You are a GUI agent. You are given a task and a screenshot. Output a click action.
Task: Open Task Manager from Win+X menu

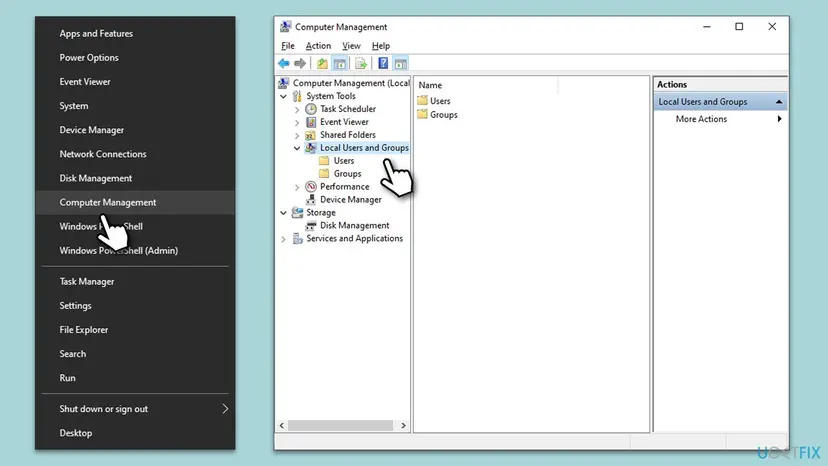135,282
